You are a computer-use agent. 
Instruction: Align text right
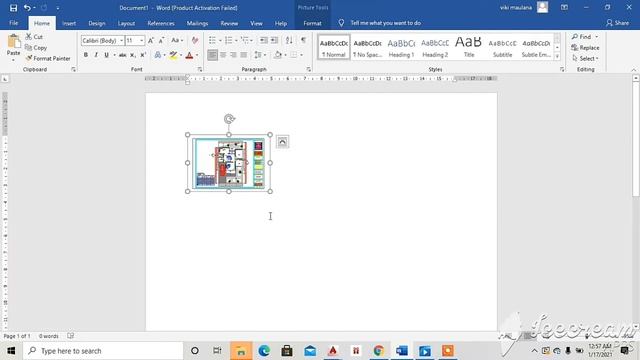[233, 55]
